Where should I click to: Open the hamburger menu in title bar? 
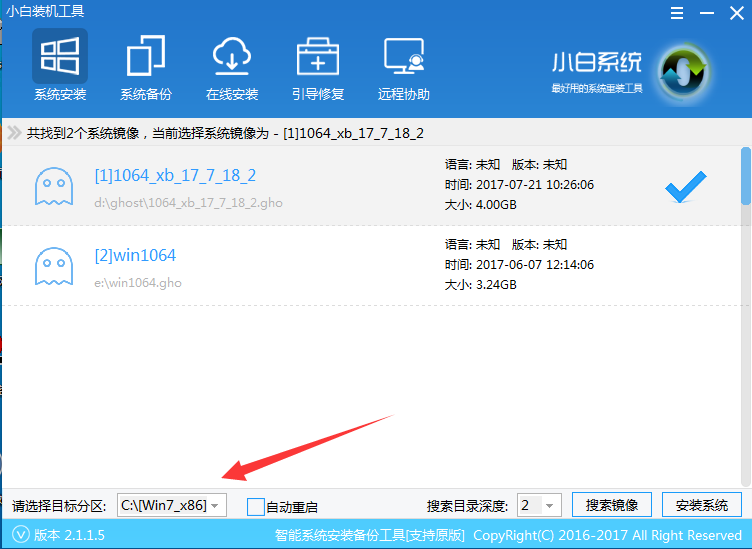(677, 13)
